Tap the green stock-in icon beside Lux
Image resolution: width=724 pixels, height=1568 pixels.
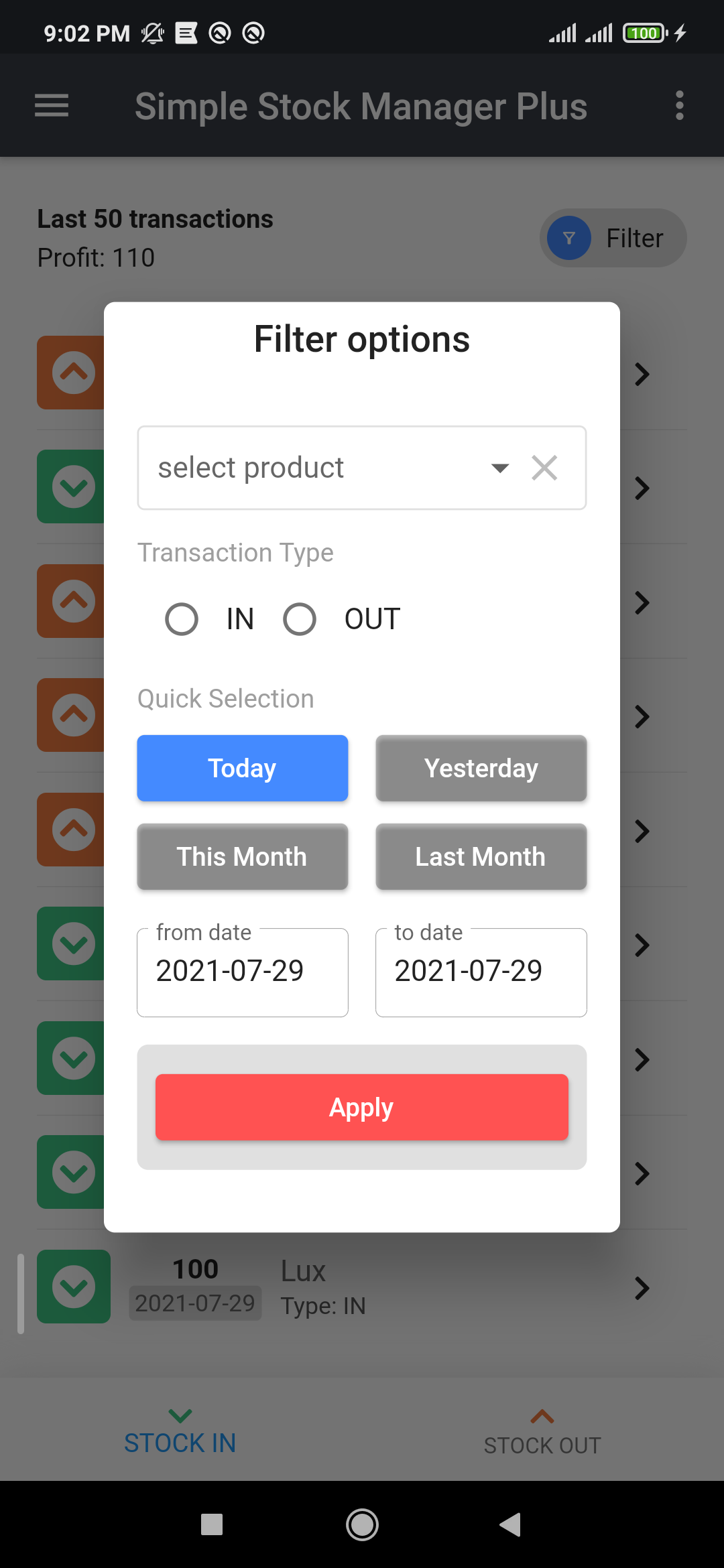point(74,1287)
